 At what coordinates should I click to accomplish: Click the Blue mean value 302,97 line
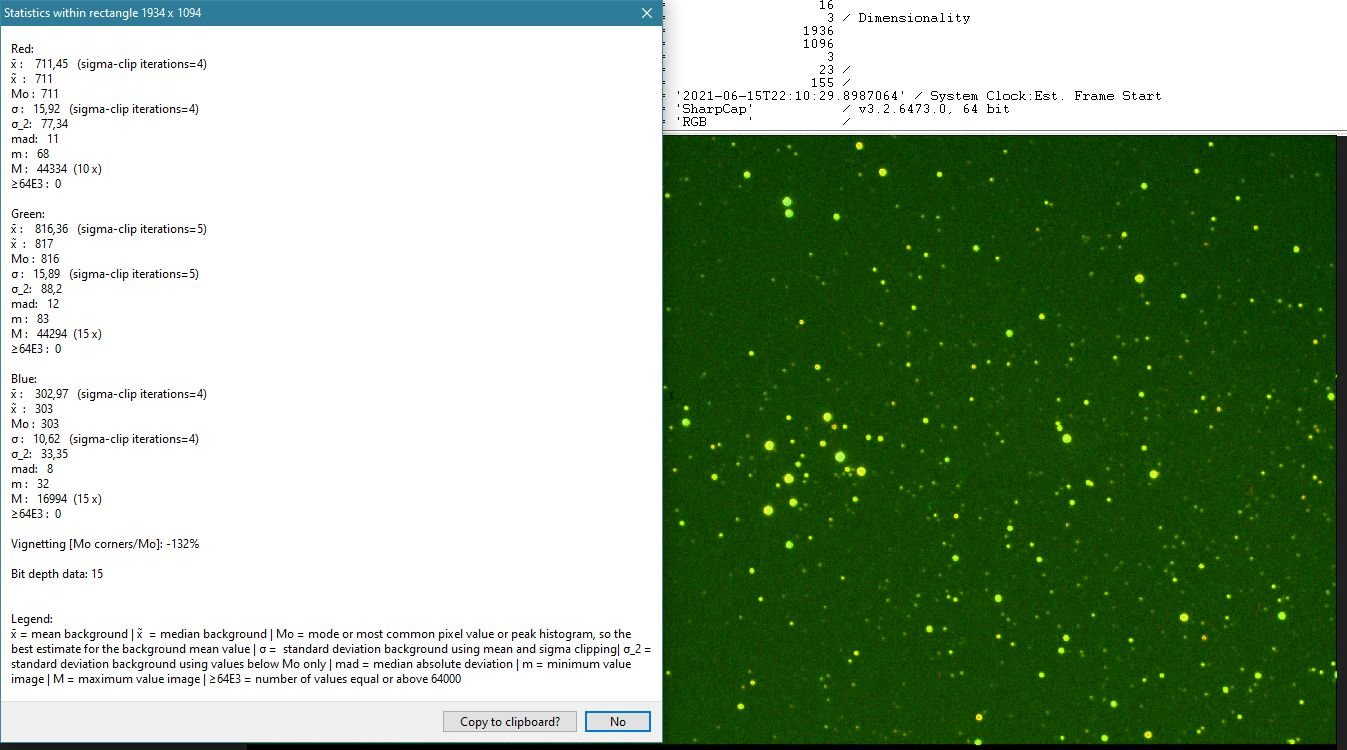[x=109, y=394]
